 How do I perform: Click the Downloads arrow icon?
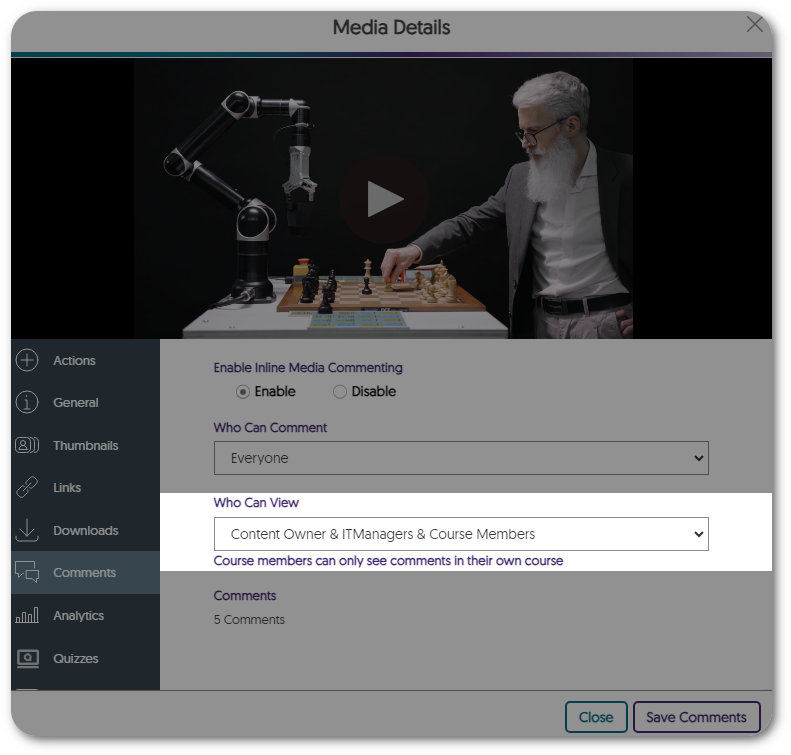coord(27,530)
